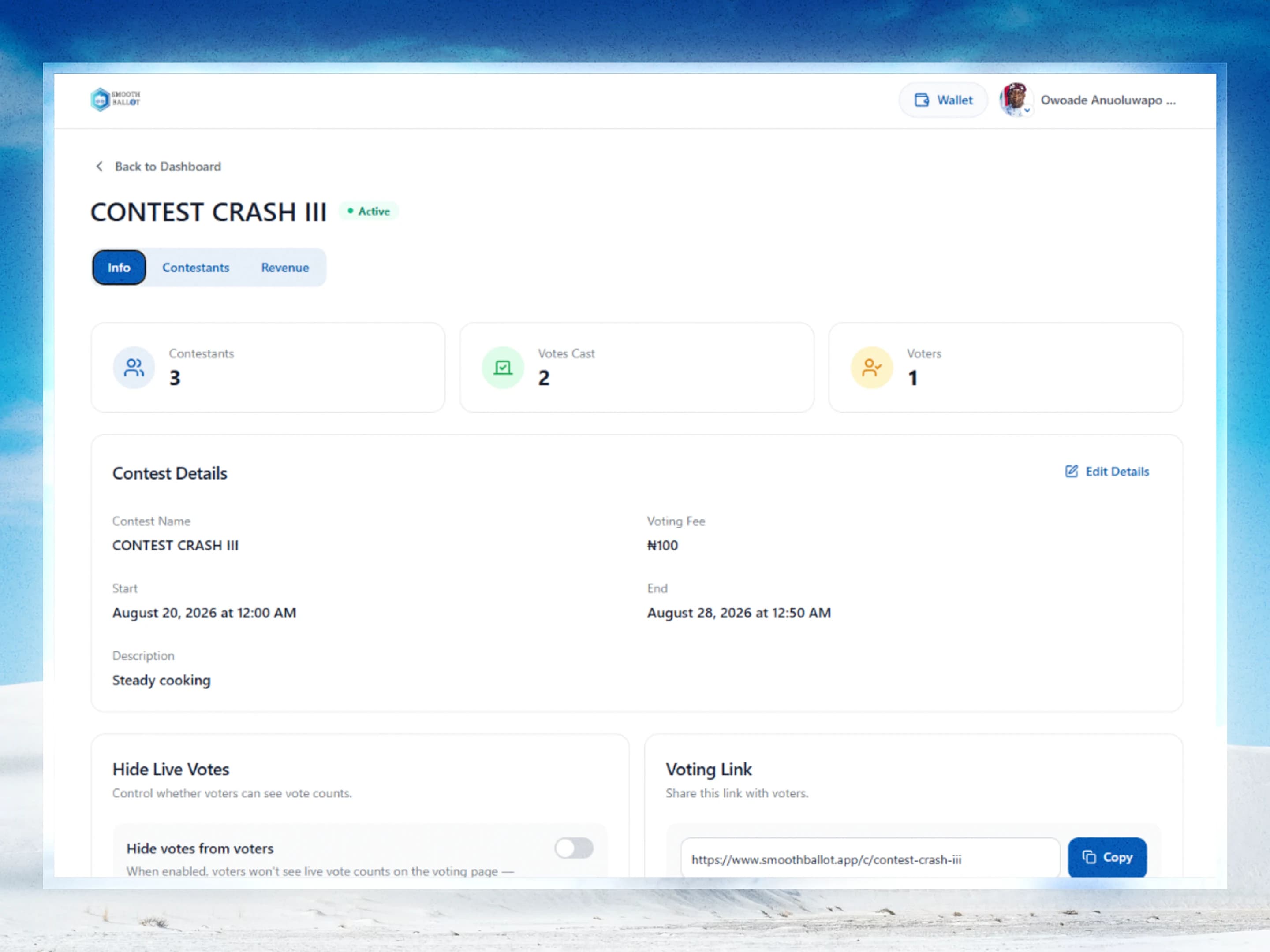Click the start date August 20, 2026
Image resolution: width=1270 pixels, height=952 pixels.
pyautogui.click(x=204, y=613)
